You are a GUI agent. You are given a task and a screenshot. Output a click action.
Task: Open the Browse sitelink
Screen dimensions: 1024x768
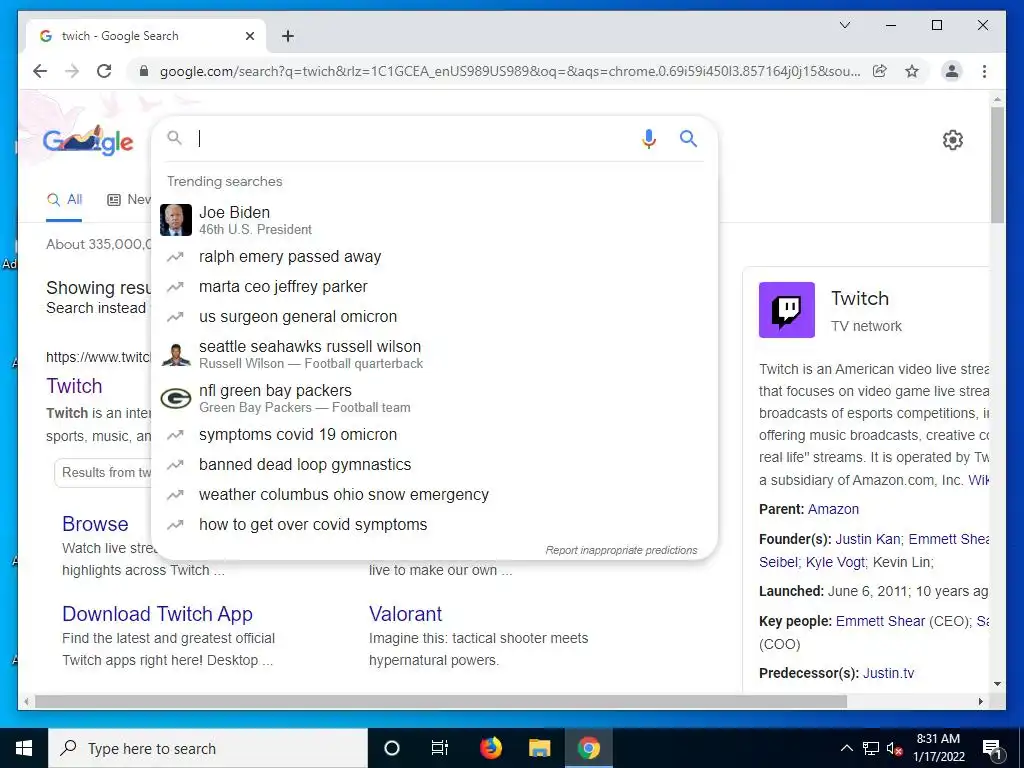[95, 524]
